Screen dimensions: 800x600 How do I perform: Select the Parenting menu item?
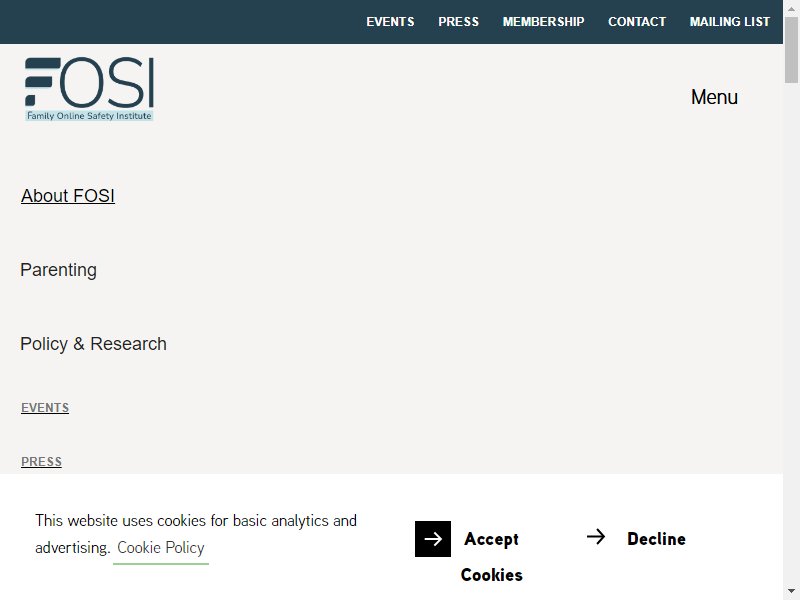(x=58, y=270)
